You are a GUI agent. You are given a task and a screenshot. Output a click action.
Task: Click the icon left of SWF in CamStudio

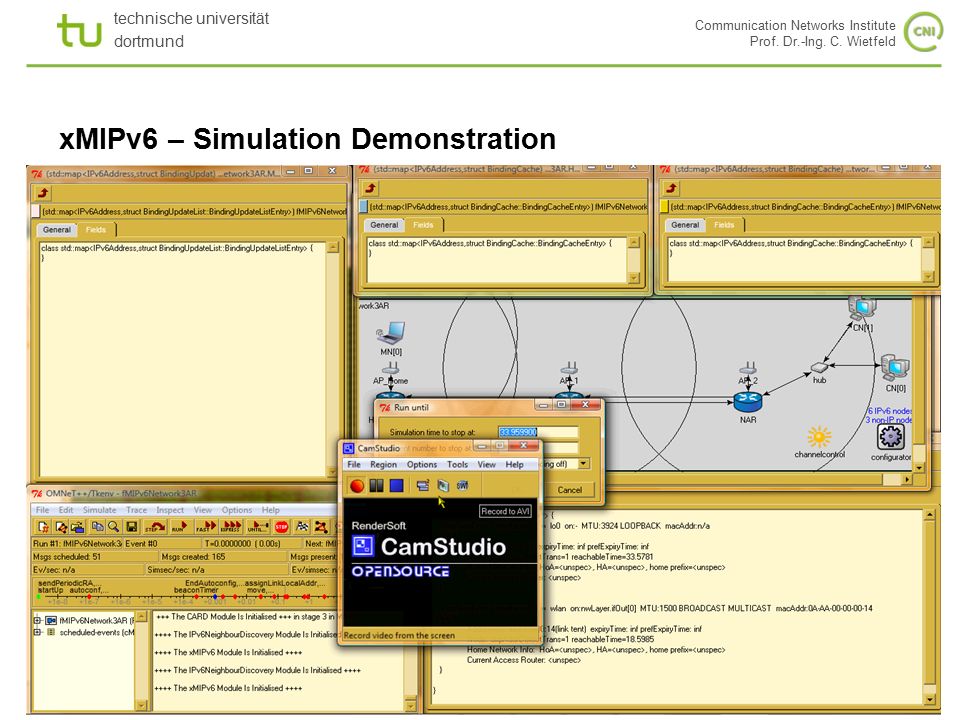443,486
